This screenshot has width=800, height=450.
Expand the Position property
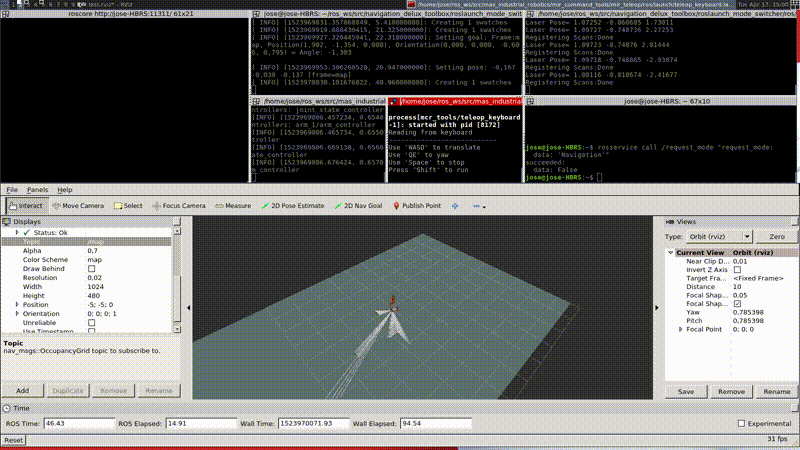coord(17,305)
